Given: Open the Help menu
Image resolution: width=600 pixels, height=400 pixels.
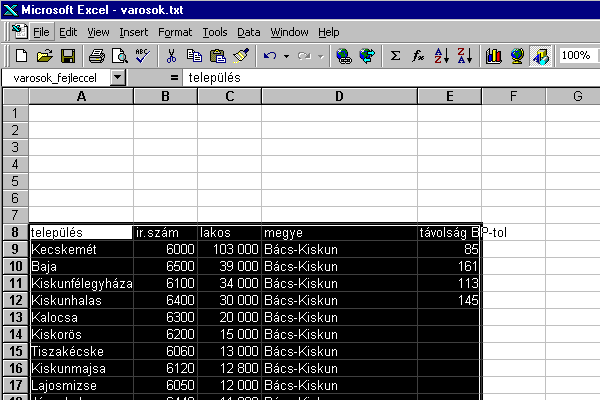Looking at the screenshot, I should tap(329, 32).
